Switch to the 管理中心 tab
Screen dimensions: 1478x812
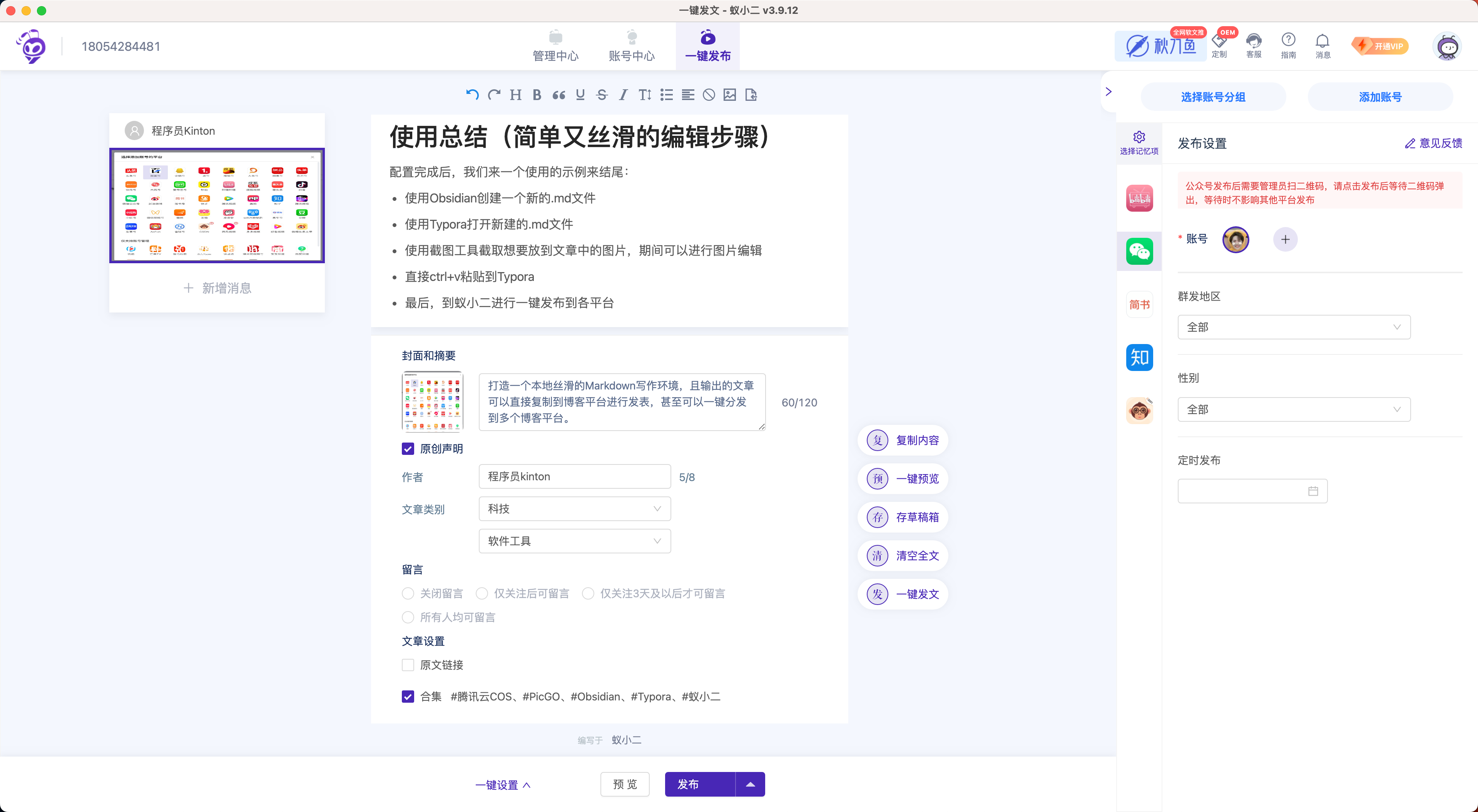click(x=555, y=46)
